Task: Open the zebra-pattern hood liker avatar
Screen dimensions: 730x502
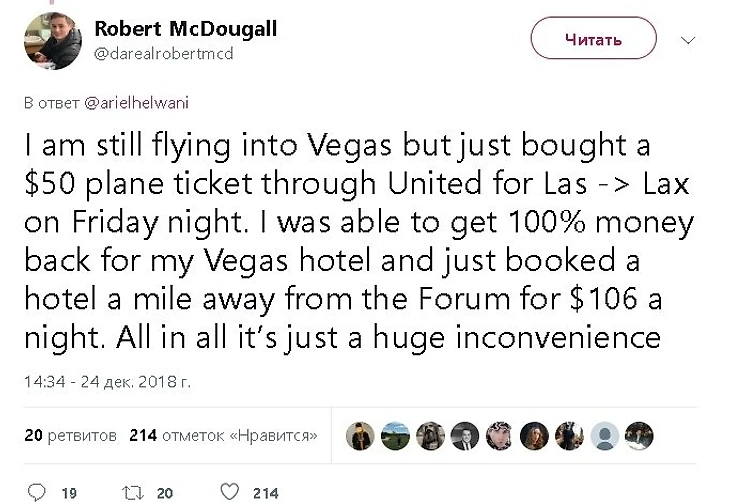Action: point(500,436)
